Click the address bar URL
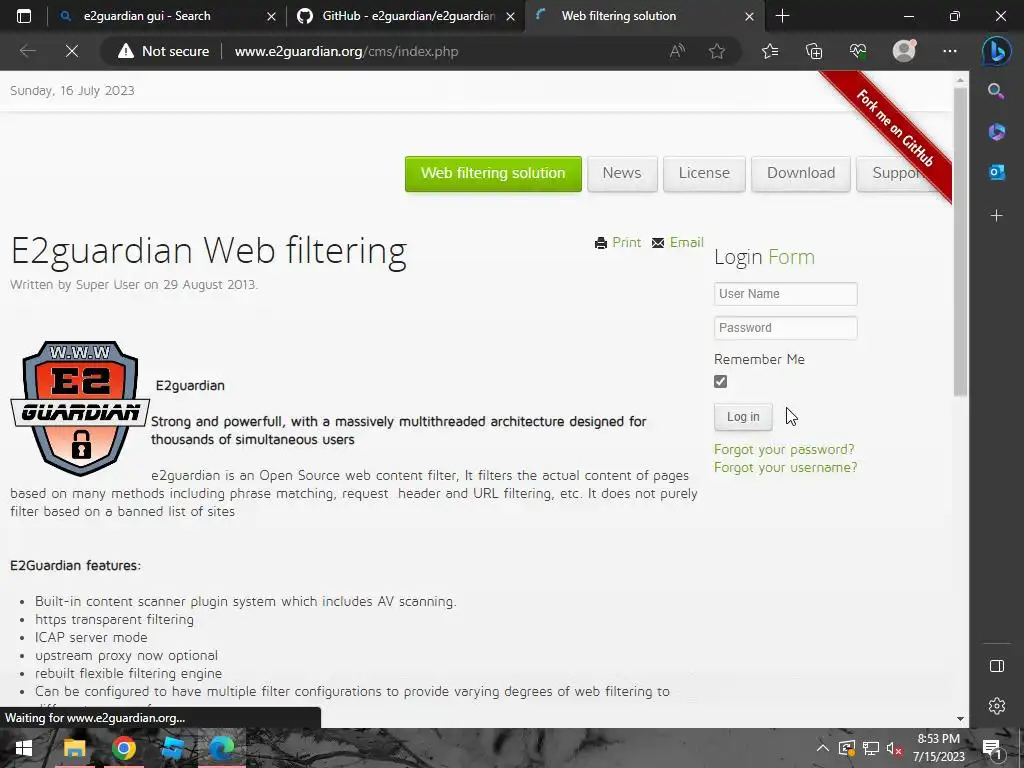 coord(346,51)
